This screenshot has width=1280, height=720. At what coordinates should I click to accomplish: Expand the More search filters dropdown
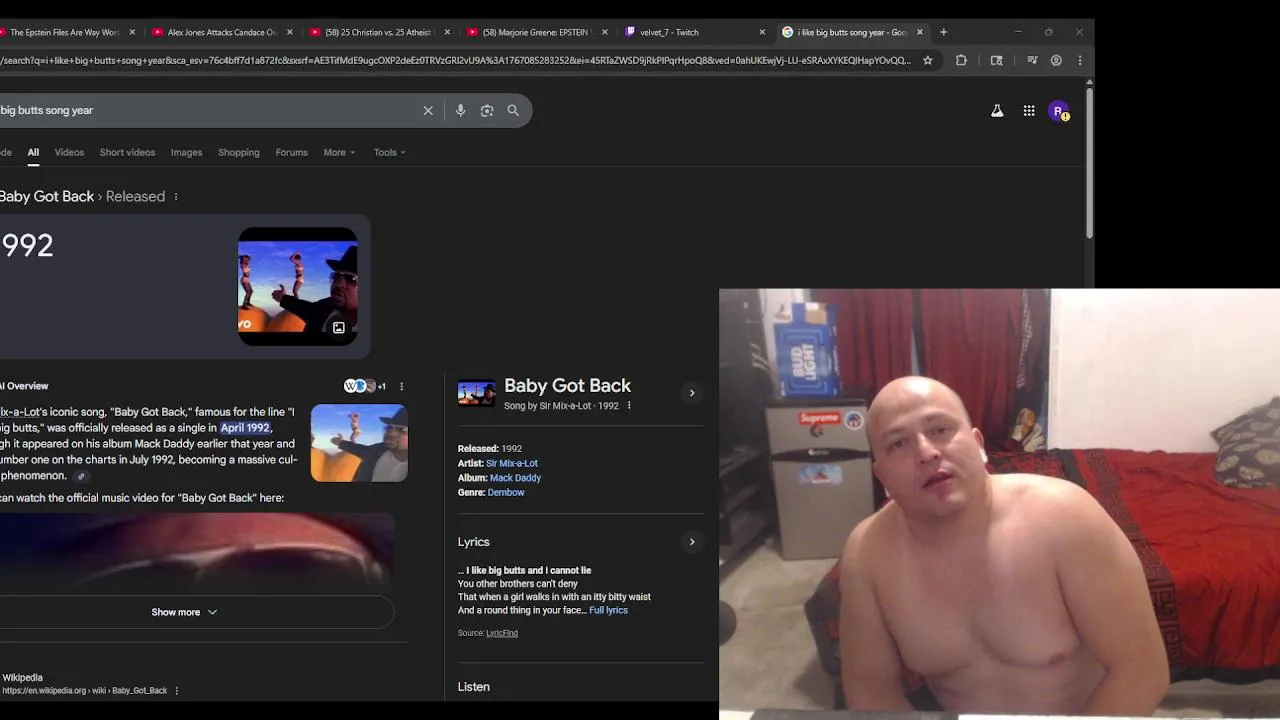[x=339, y=153]
